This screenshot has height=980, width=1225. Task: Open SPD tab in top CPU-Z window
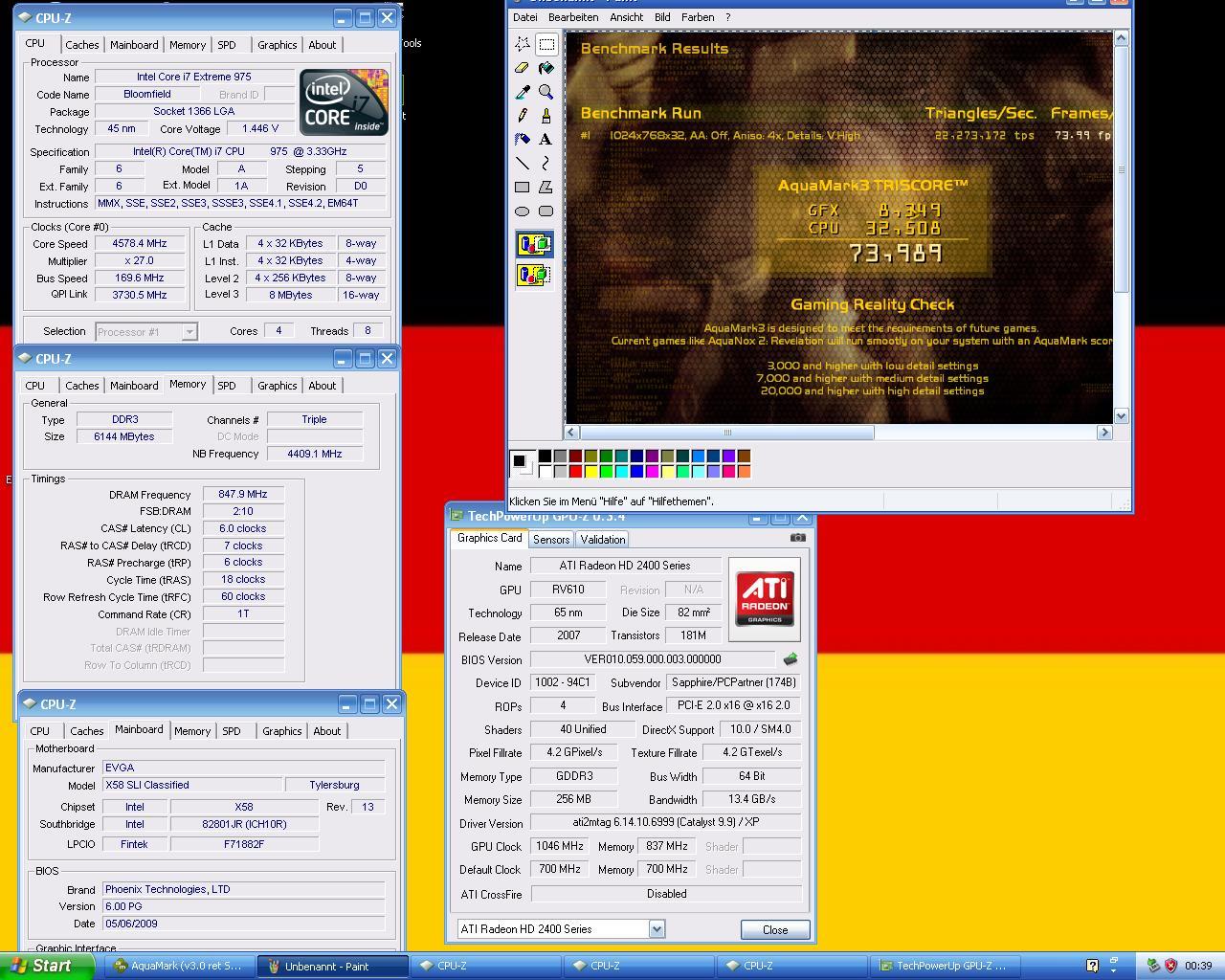(227, 45)
